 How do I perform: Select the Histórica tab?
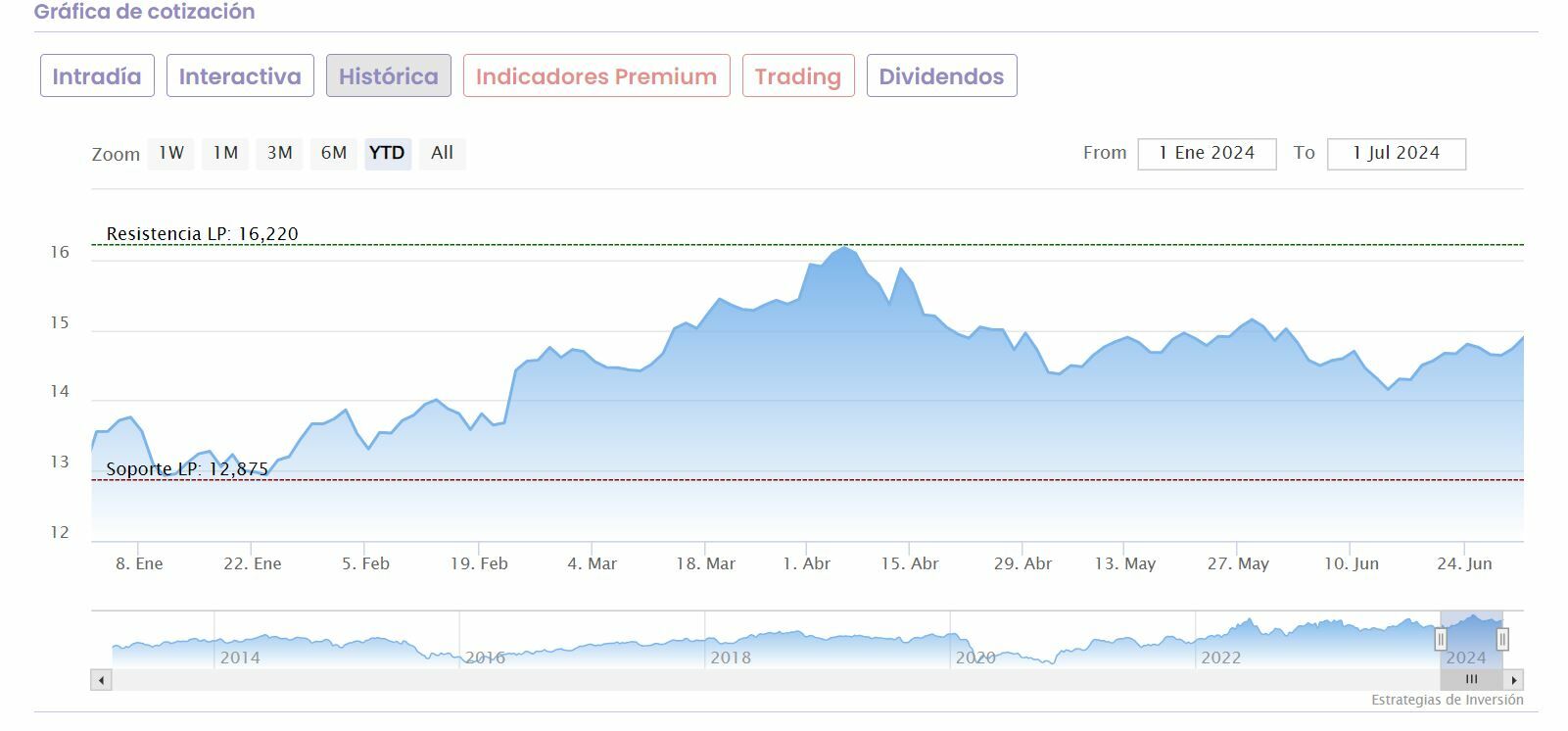(389, 76)
